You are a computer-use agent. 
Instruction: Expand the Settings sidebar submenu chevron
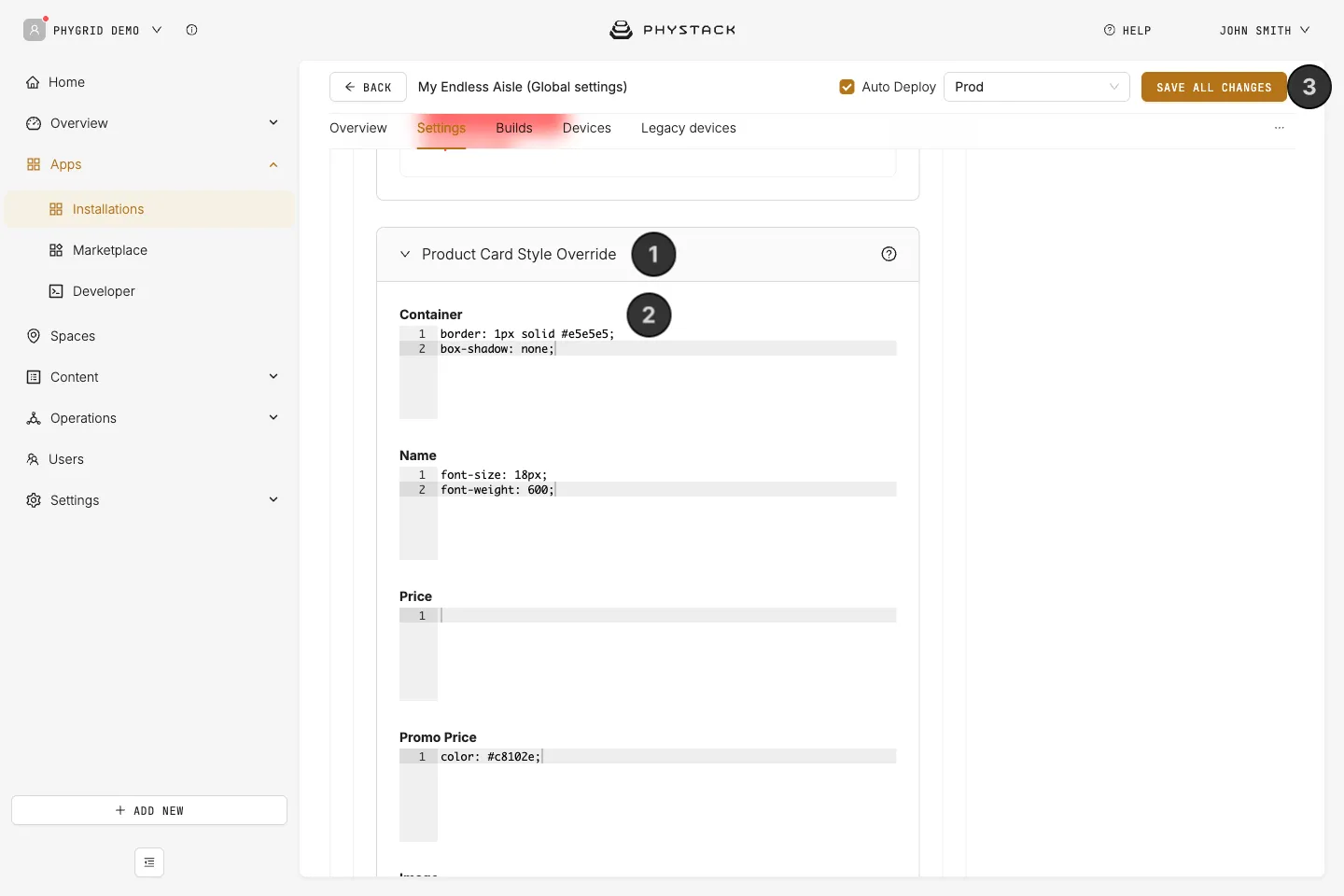tap(273, 499)
